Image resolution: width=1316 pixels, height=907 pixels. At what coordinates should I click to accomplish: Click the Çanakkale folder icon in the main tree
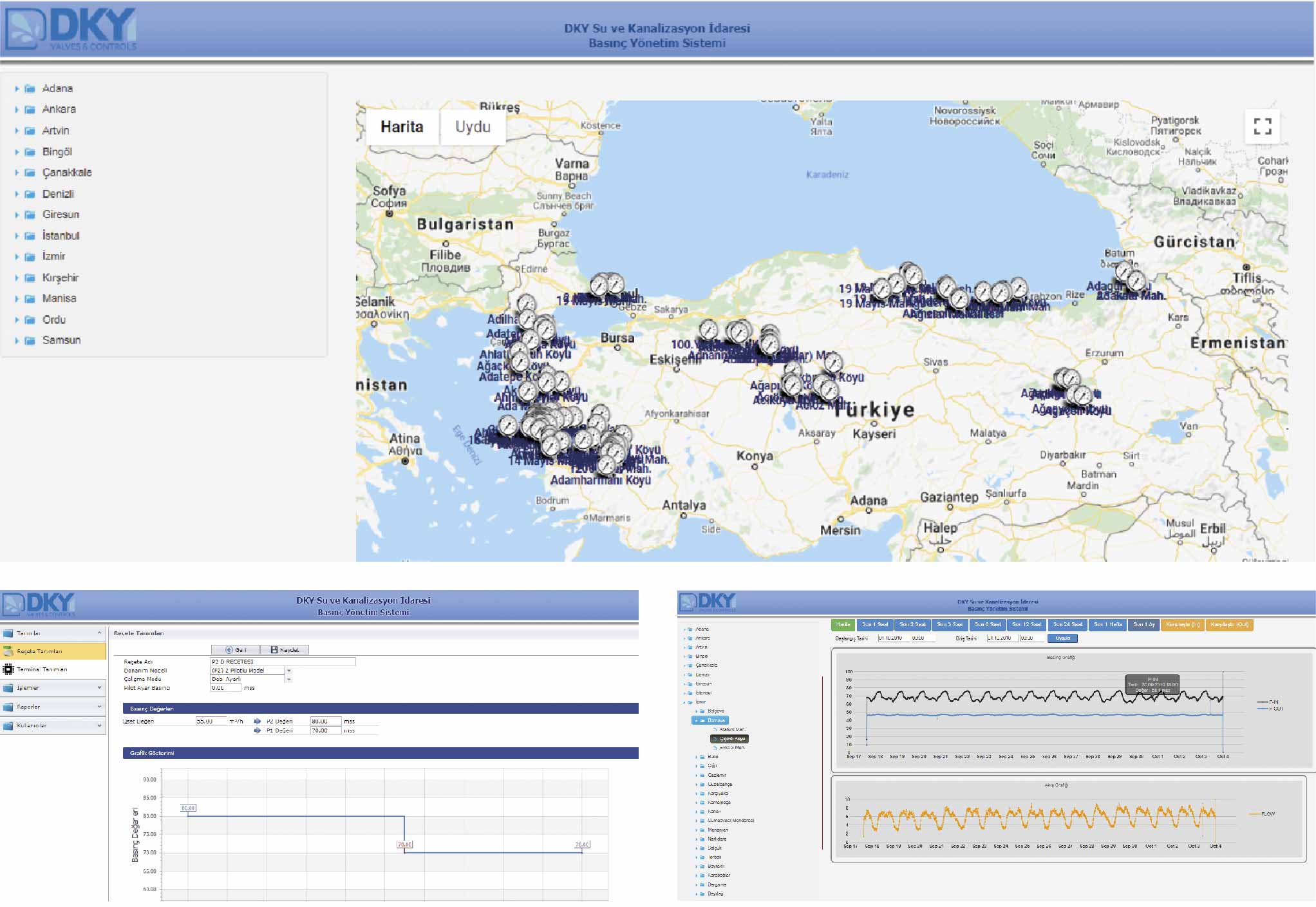(x=30, y=173)
